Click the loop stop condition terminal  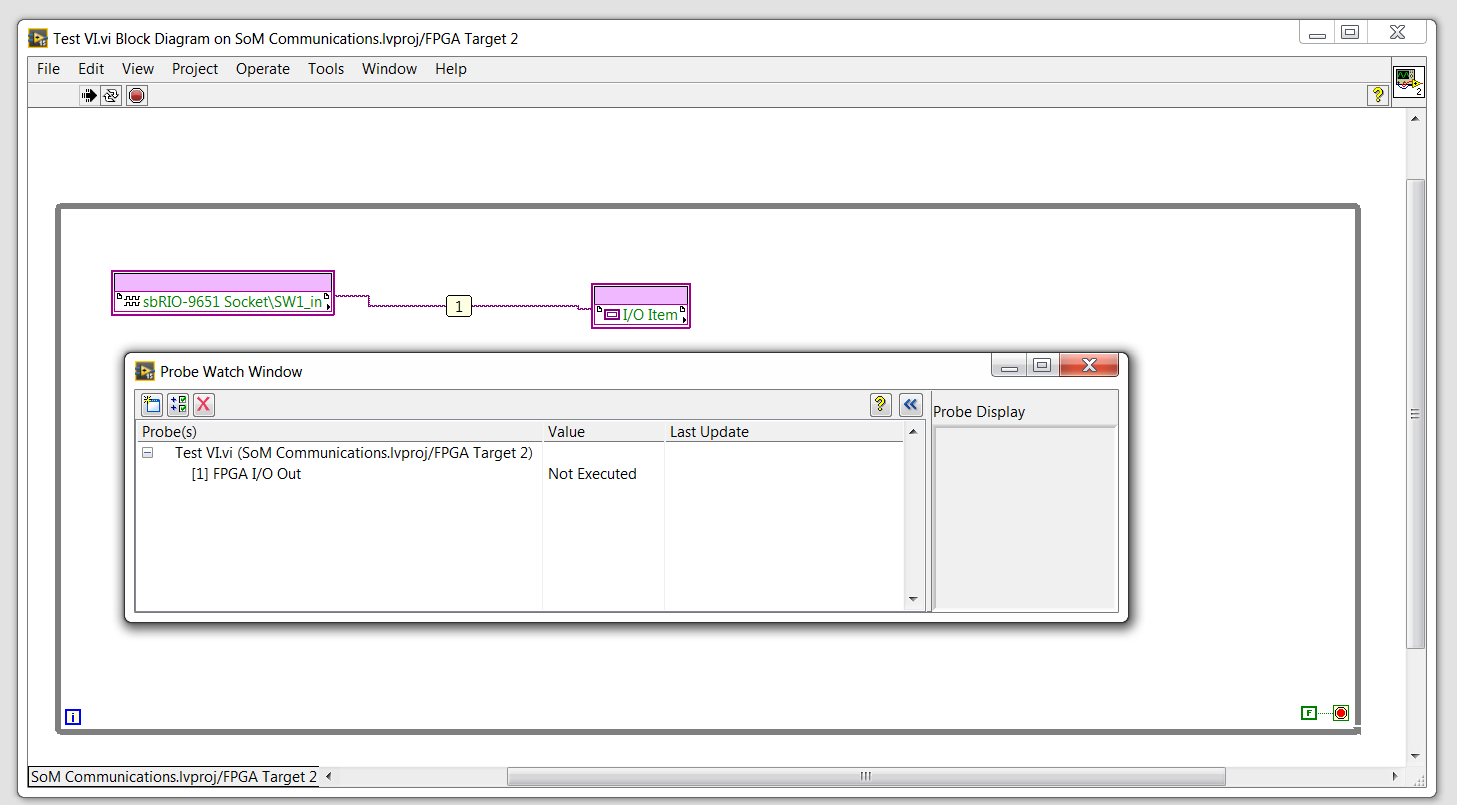pos(1341,713)
